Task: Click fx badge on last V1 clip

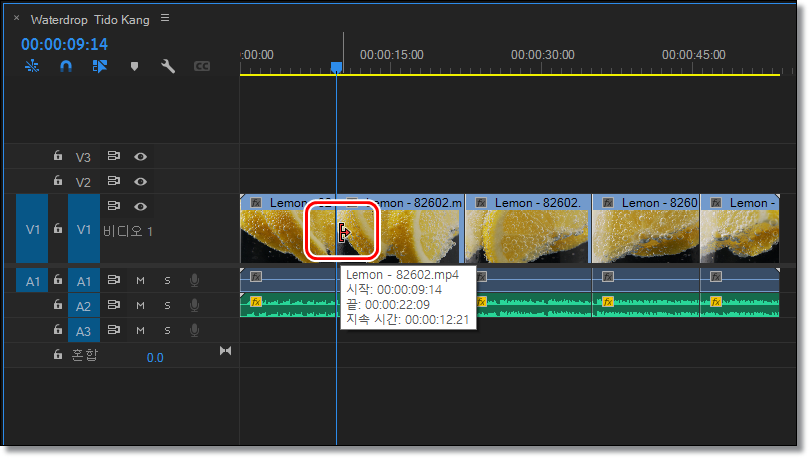Action: click(x=716, y=203)
